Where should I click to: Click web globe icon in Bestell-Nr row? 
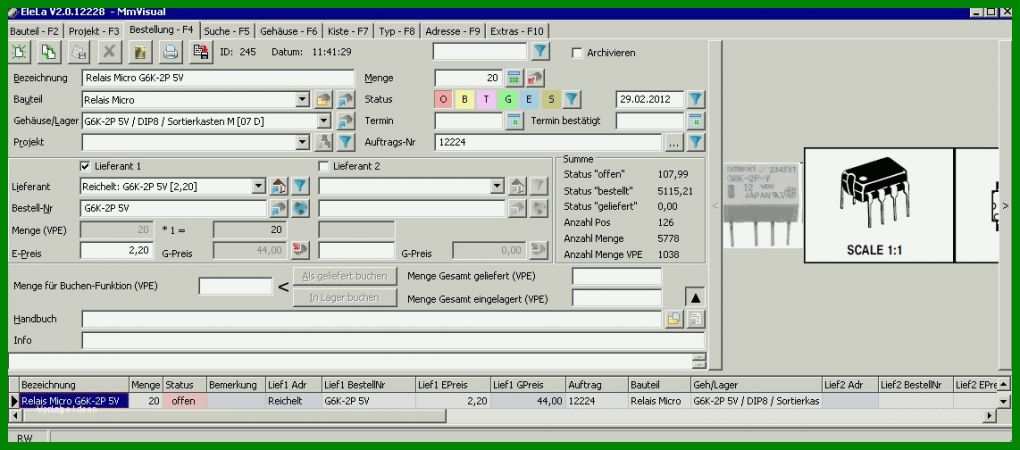pos(300,208)
